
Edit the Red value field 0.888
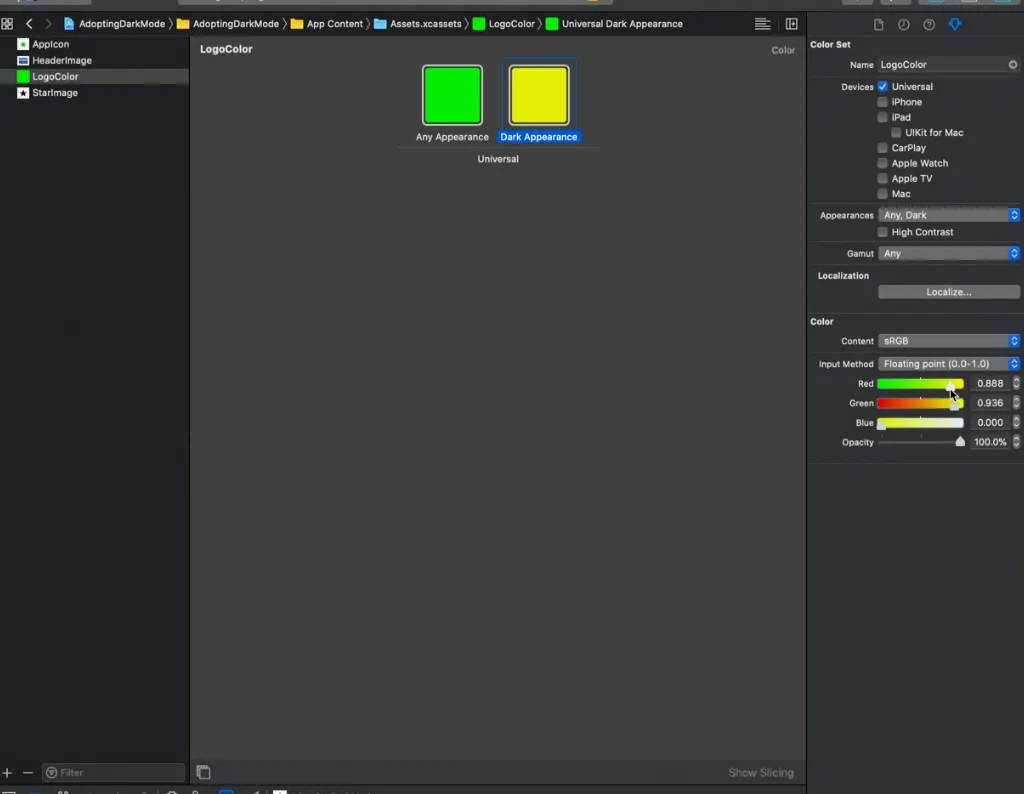(990, 383)
